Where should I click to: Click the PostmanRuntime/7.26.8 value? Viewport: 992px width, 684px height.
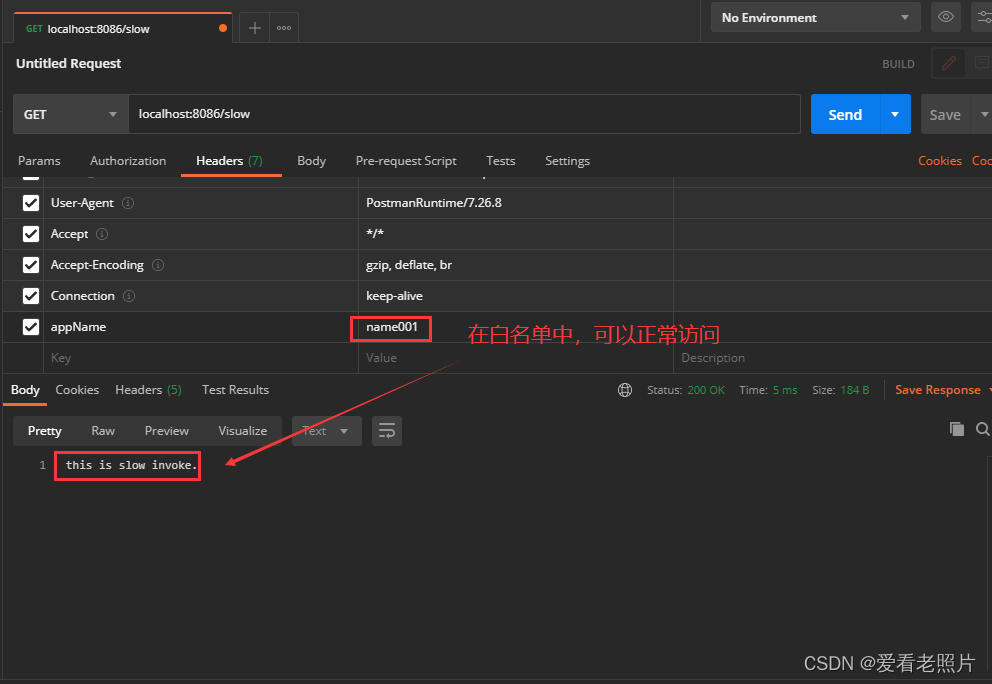[x=434, y=203]
